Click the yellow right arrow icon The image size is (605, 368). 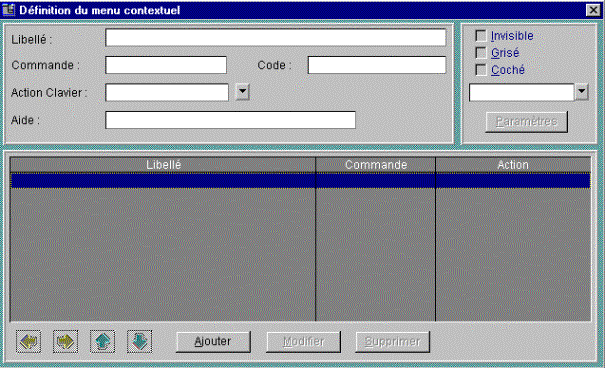click(65, 341)
